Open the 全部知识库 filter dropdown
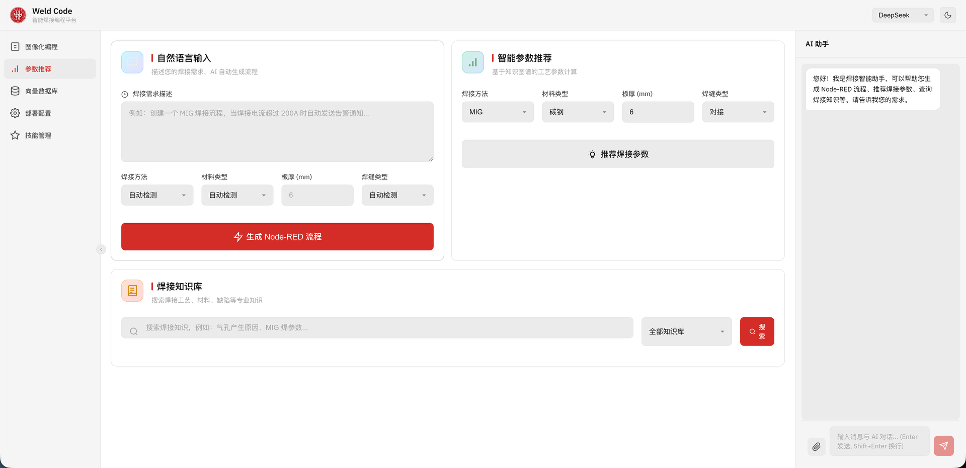This screenshot has width=966, height=468. 686,331
